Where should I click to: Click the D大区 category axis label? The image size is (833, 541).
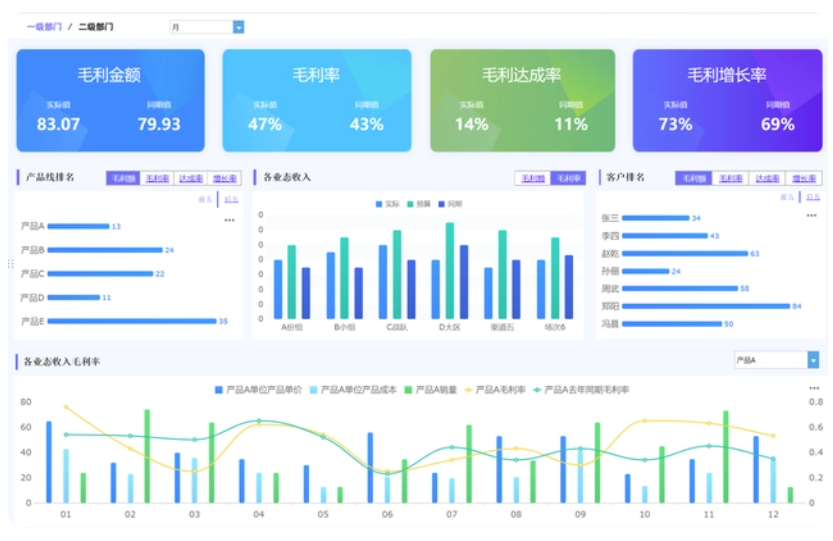point(449,327)
